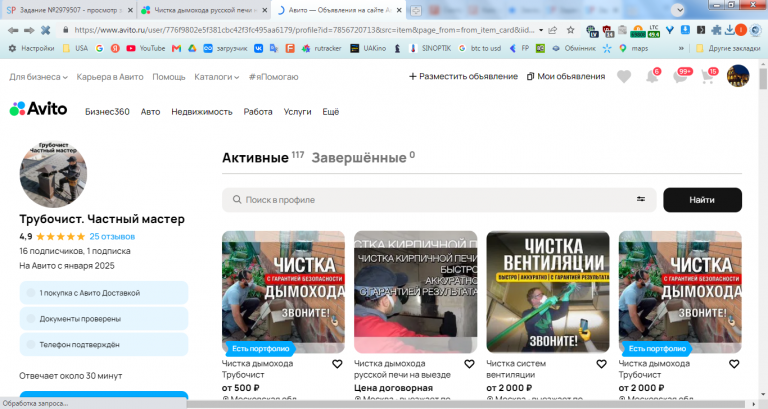Open the Avito notifications bell
The width and height of the screenshot is (768, 409).
coord(652,76)
